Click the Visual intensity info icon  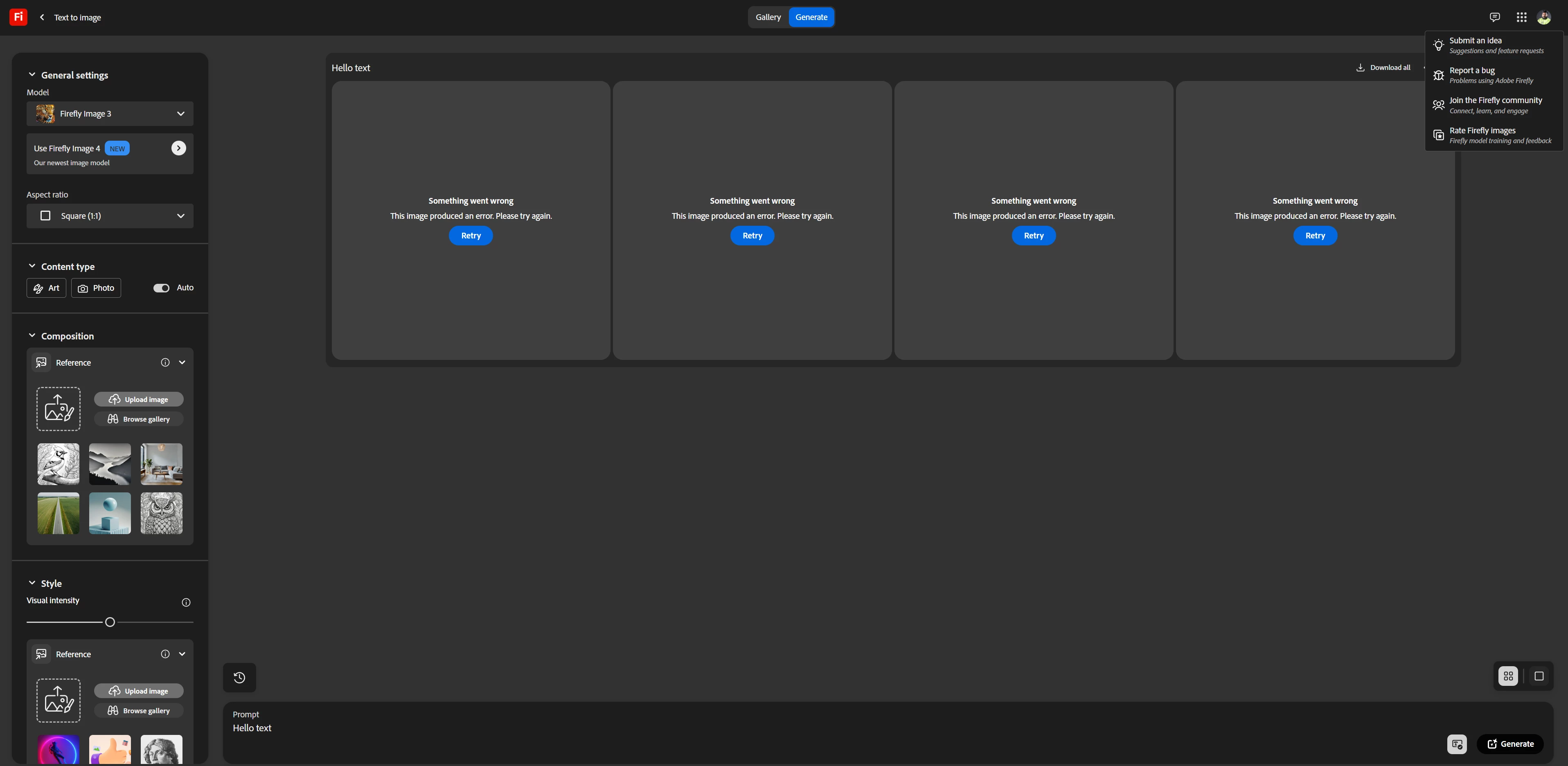[186, 602]
